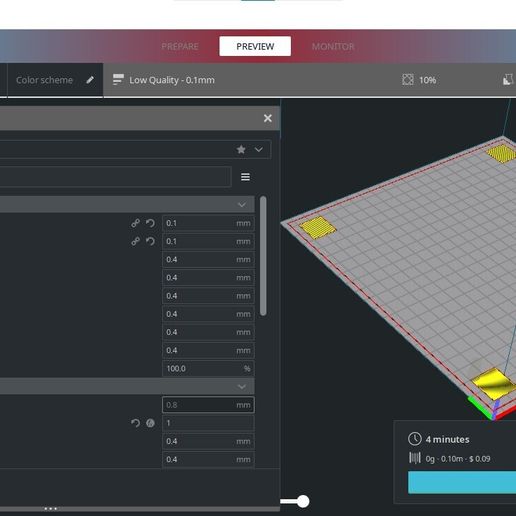Click the input field showing 1

click(x=208, y=423)
